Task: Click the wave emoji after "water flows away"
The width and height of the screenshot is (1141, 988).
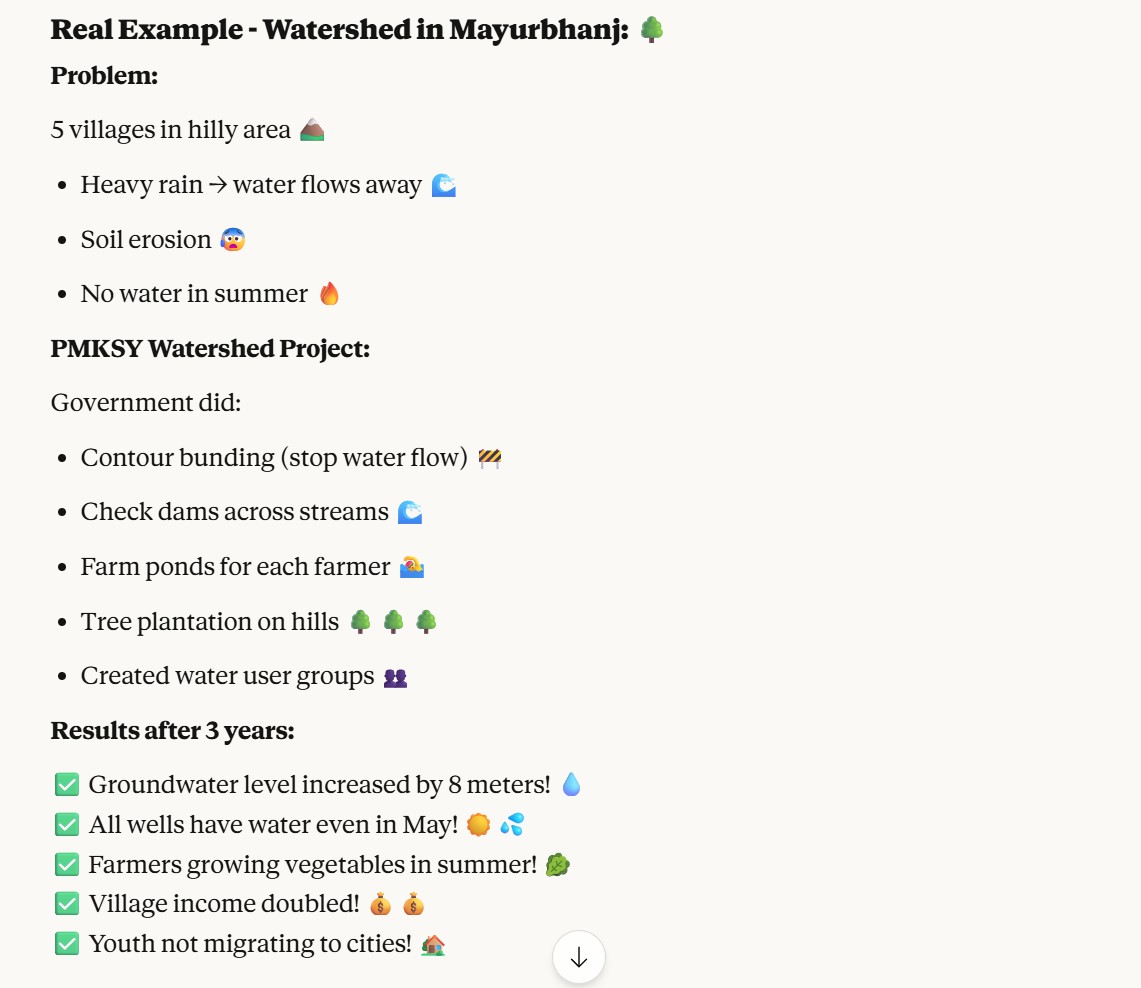Action: (444, 185)
